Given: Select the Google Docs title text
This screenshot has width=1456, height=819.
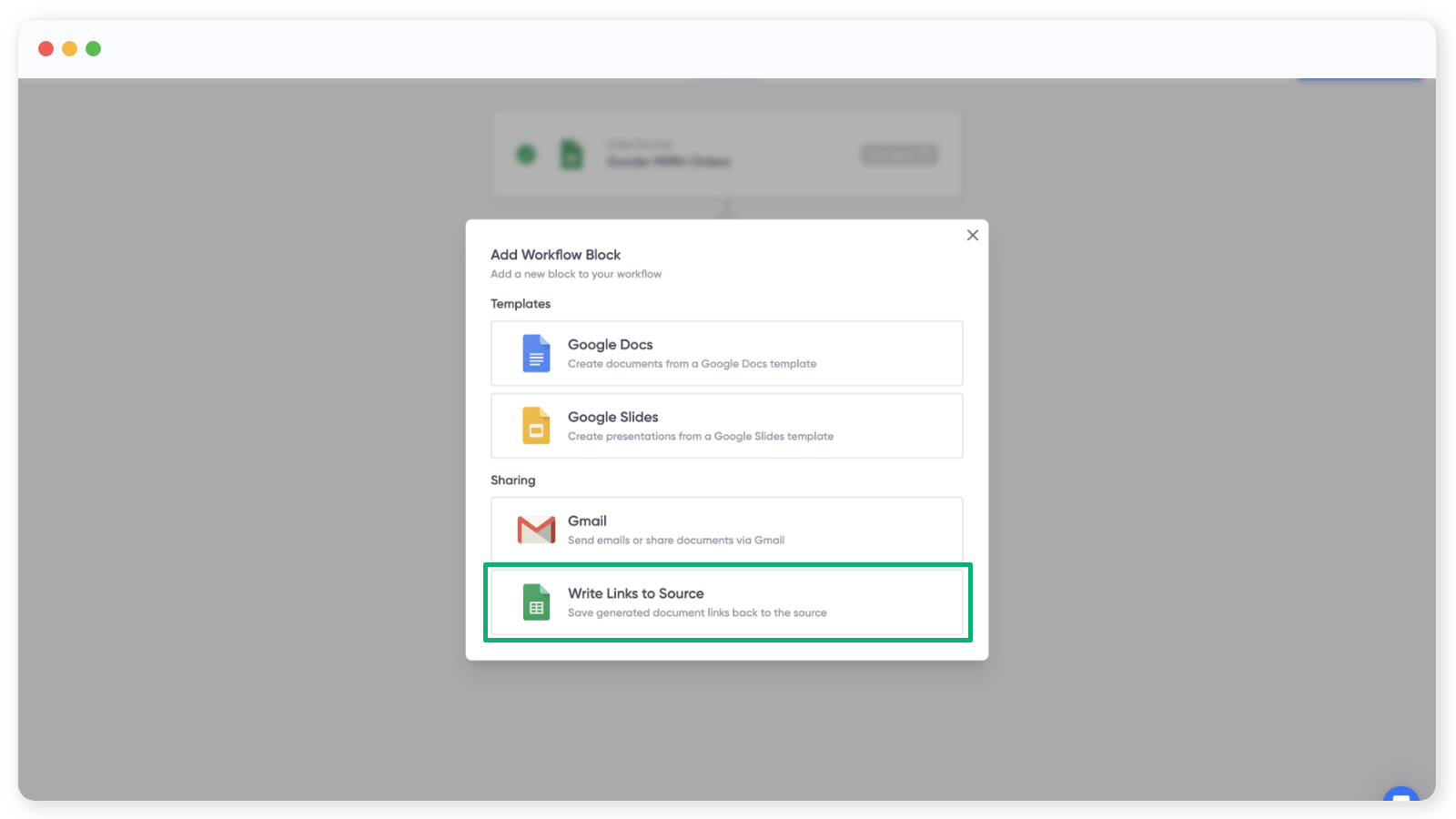Looking at the screenshot, I should point(610,345).
